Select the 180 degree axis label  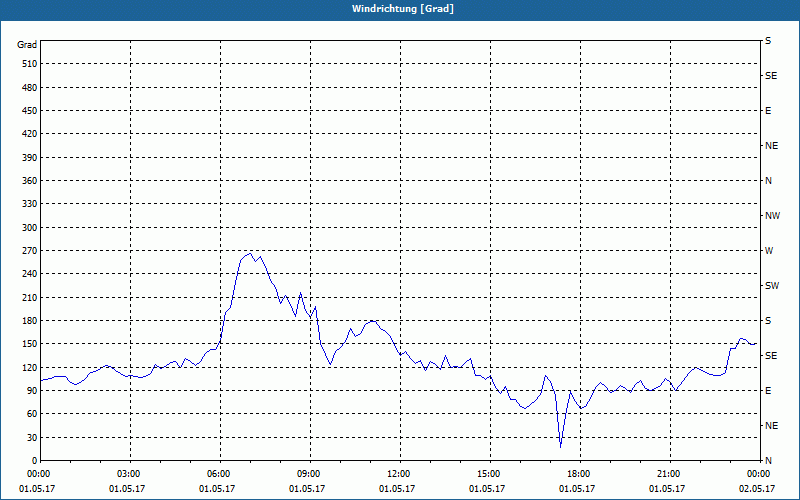[x=30, y=321]
